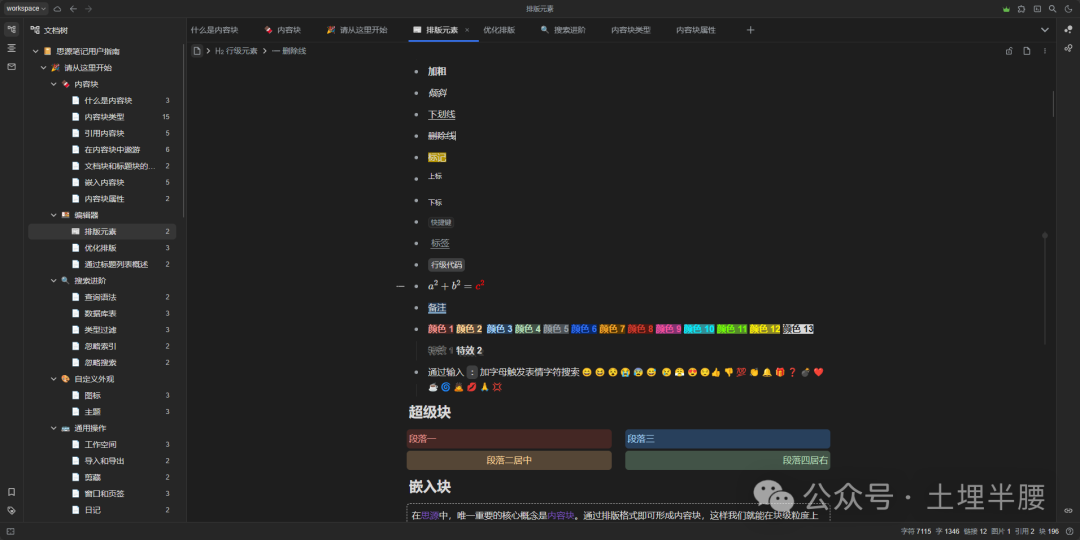
Task: Collapse the 自定义外观 folder in tree
Action: [54, 379]
